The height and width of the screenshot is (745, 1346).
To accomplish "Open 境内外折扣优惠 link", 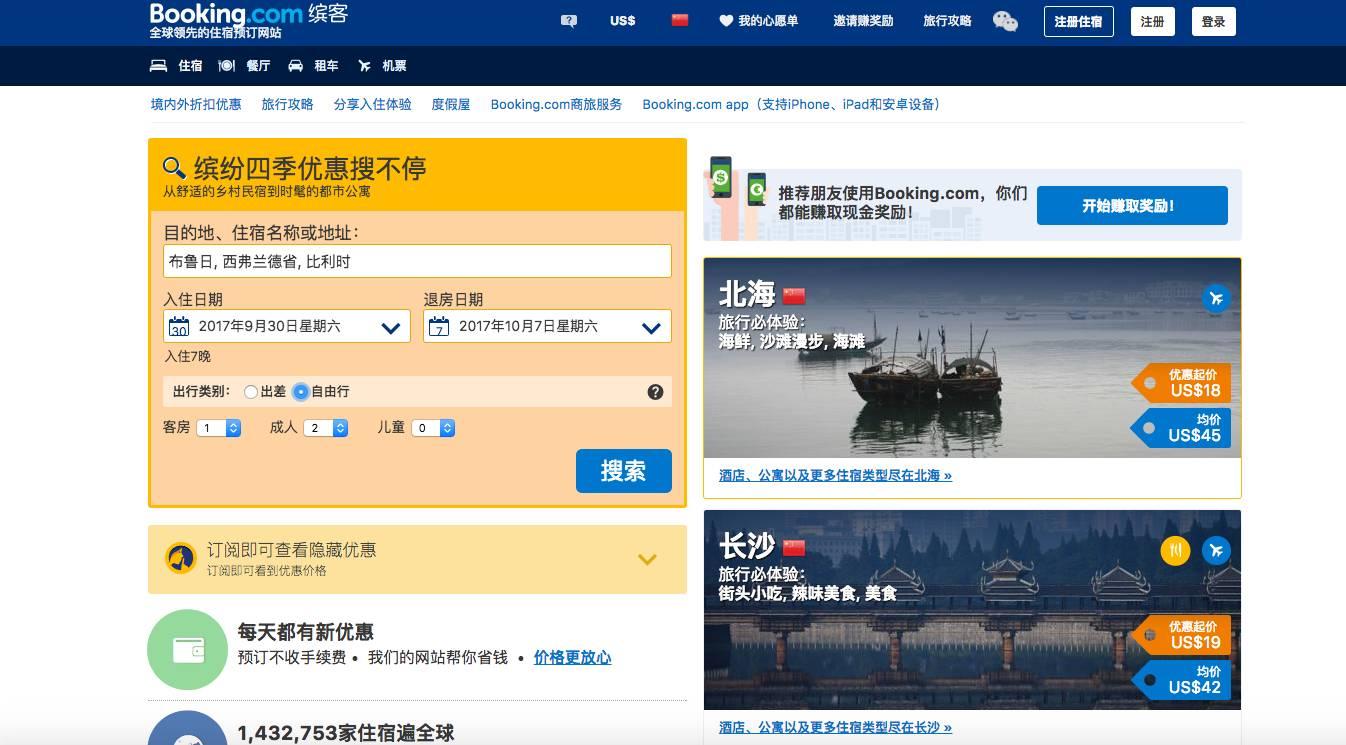I will click(196, 104).
